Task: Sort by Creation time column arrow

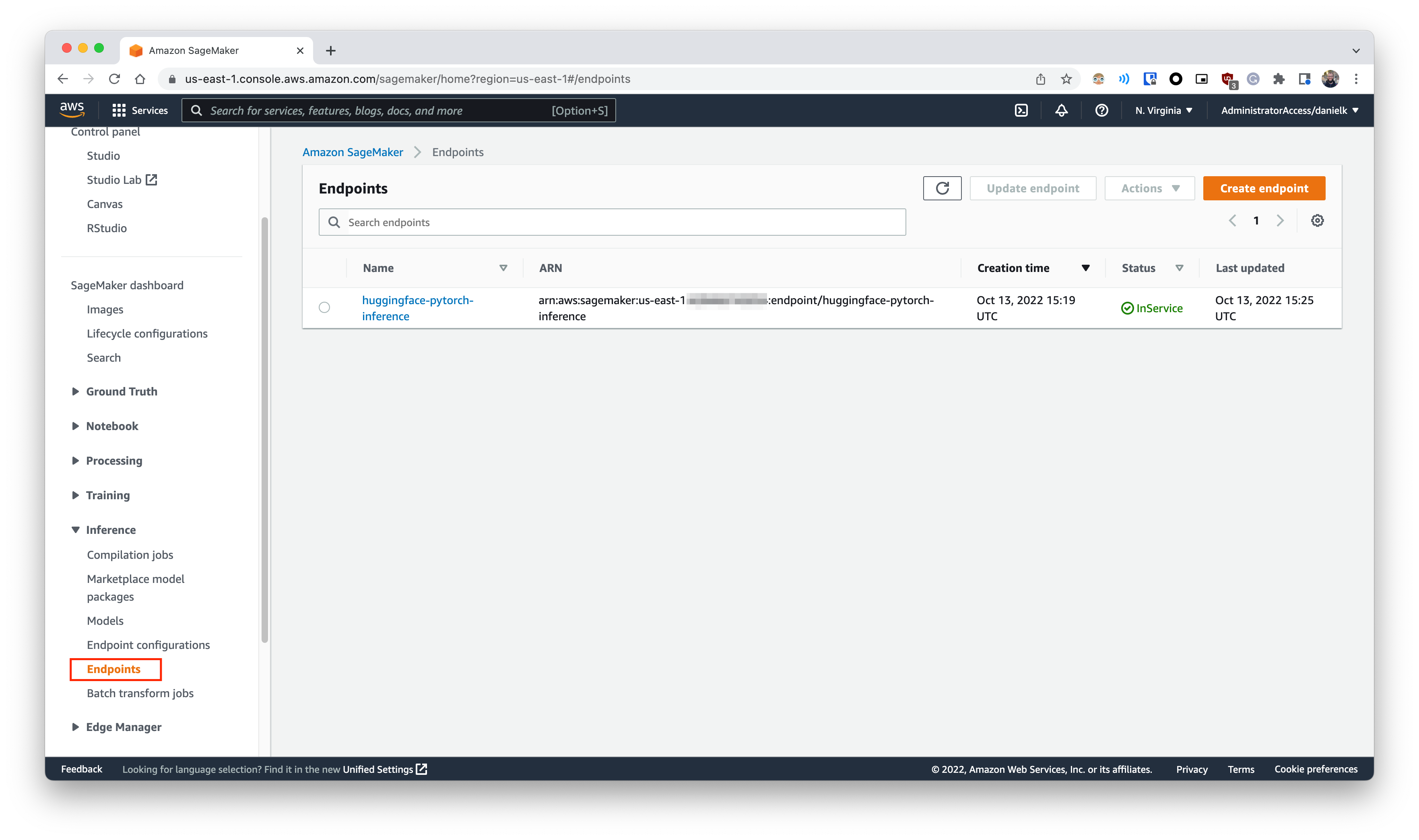Action: 1085,268
